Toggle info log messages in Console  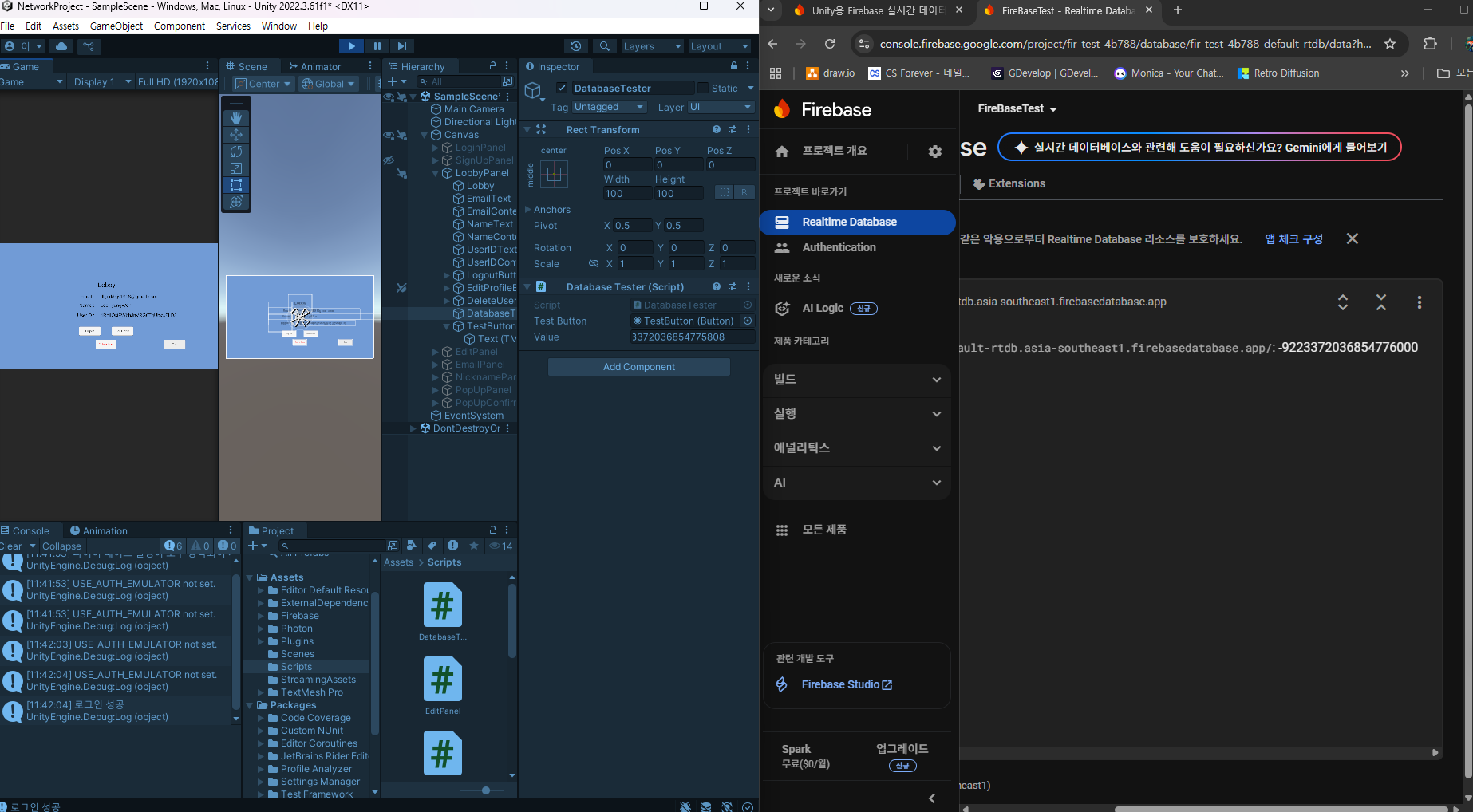[x=174, y=546]
